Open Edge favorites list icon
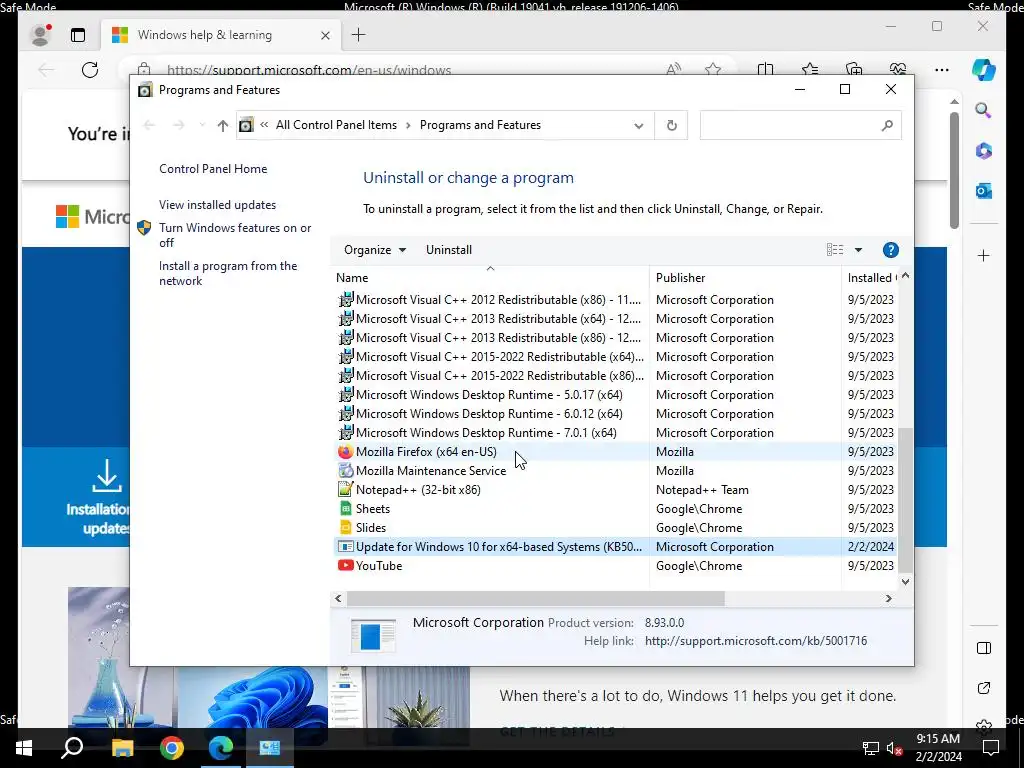 click(x=810, y=69)
